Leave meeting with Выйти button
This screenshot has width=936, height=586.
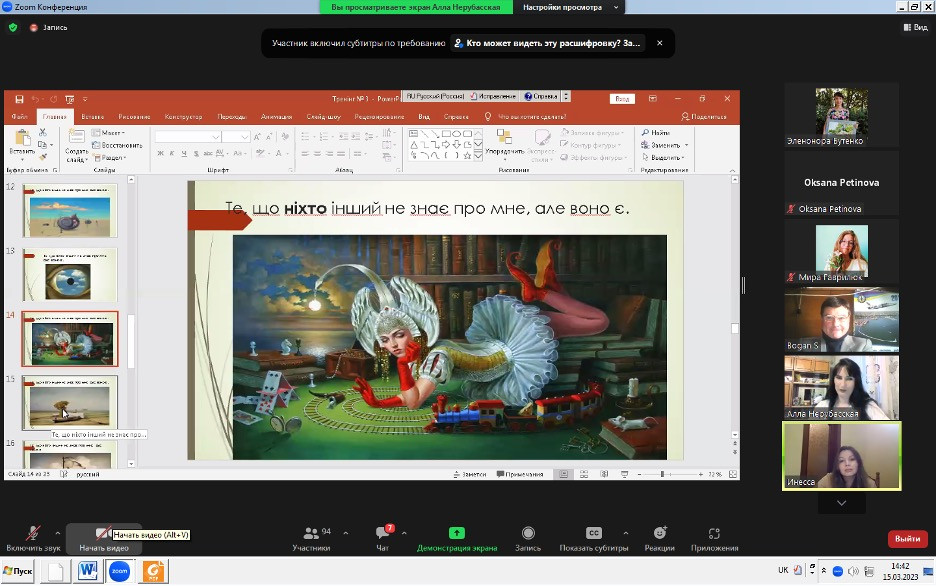coord(907,538)
